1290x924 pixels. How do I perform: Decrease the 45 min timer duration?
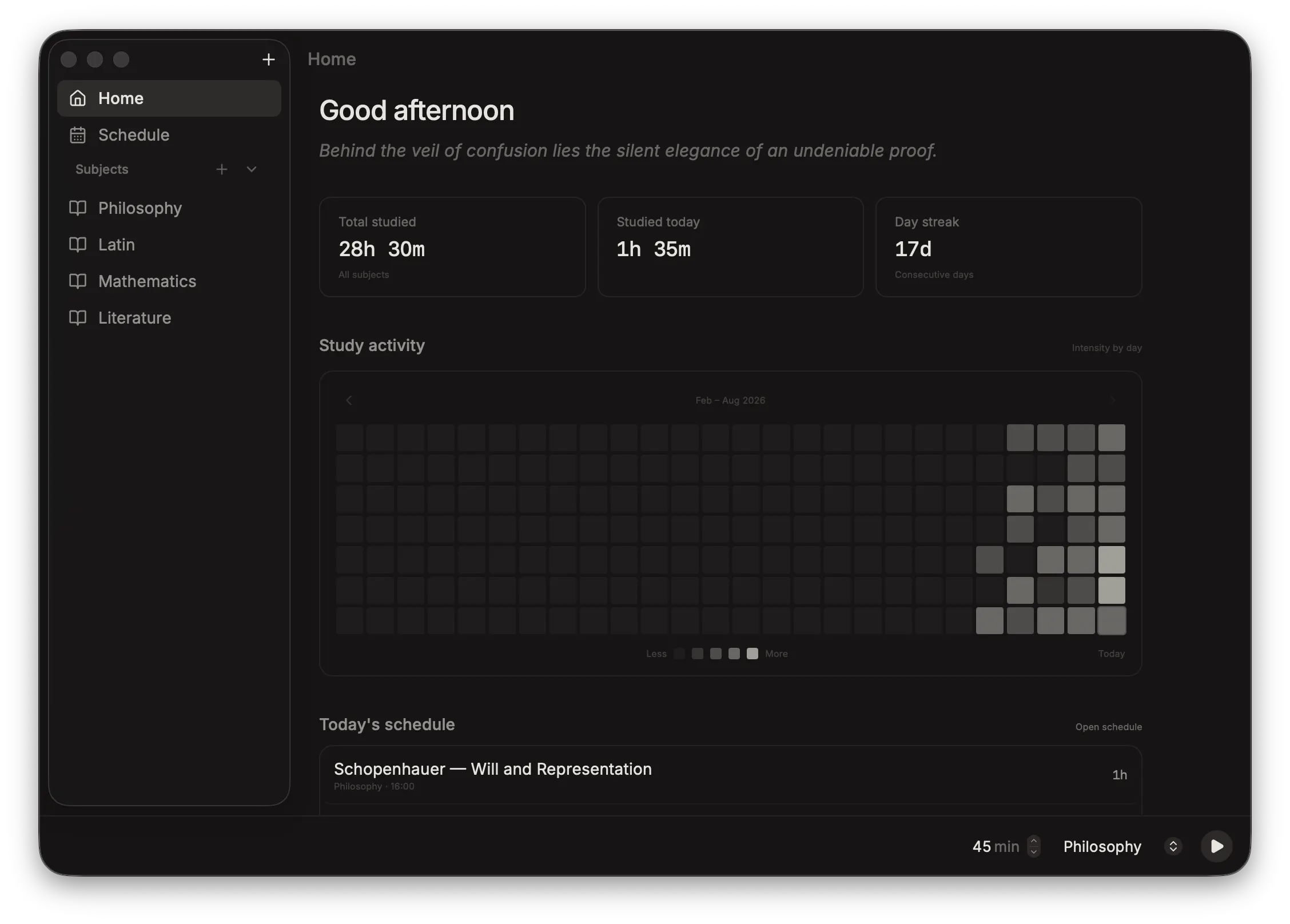click(1034, 852)
